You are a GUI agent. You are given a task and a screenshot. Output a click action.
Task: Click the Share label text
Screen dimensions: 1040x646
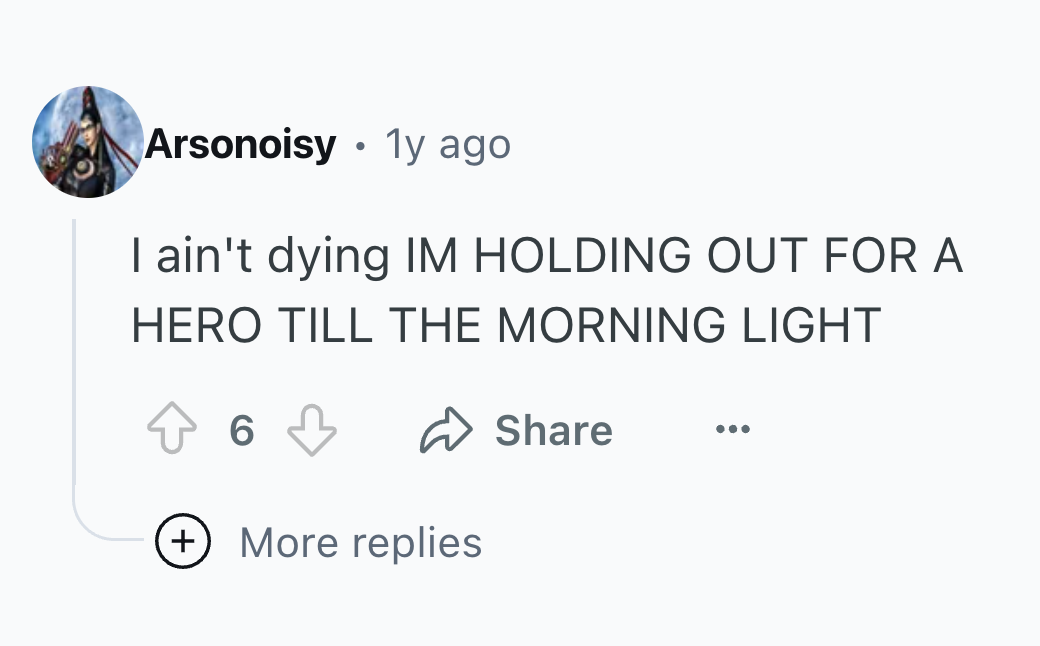pos(554,430)
